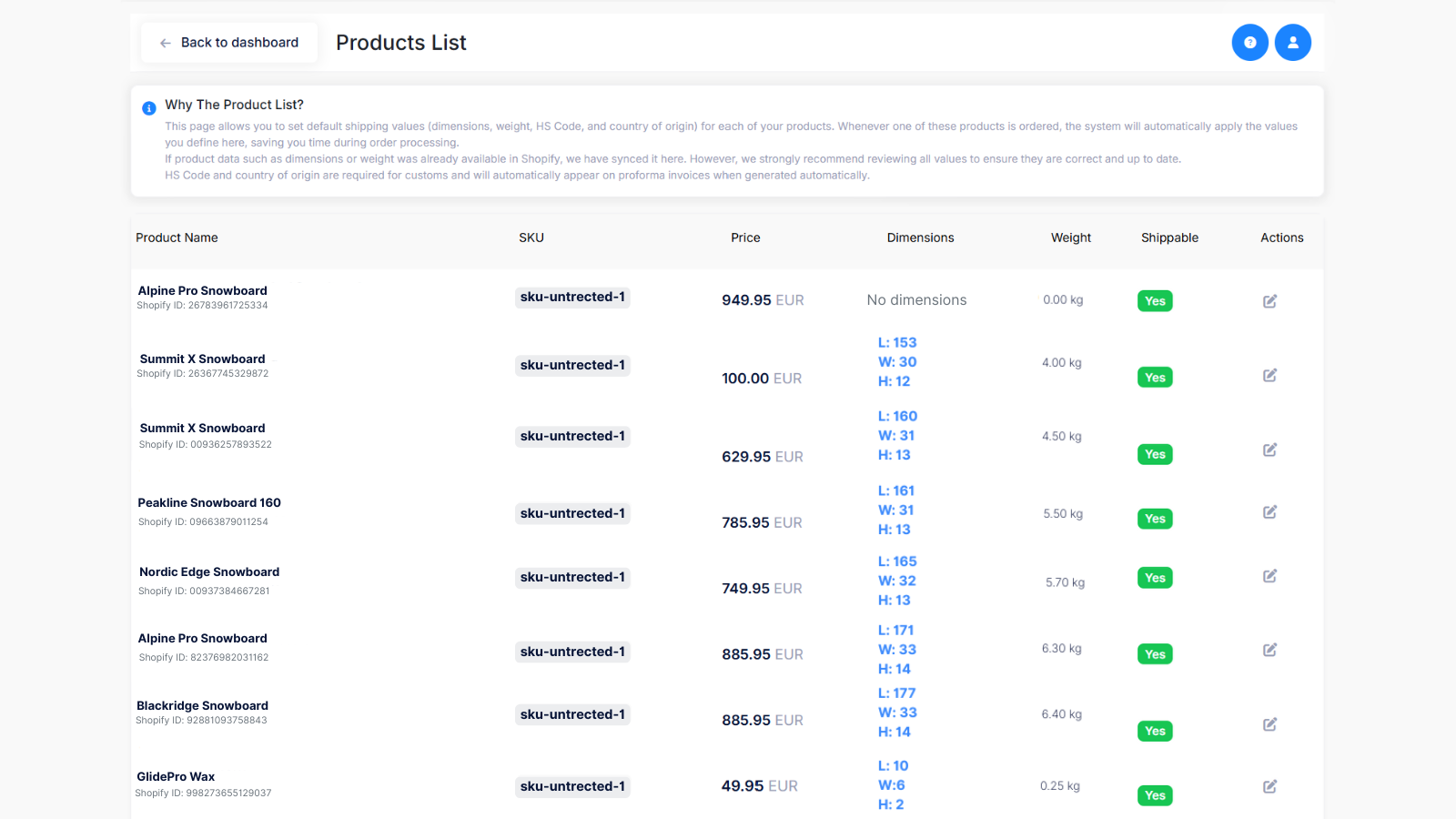The image size is (1456, 819).
Task: Edit the Nordic Edge Snowboard product
Action: click(x=1270, y=576)
